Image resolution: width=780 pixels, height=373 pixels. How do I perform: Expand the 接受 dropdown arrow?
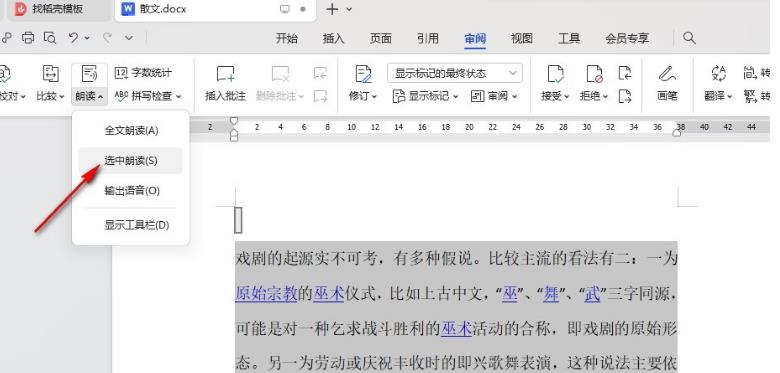pyautogui.click(x=567, y=96)
